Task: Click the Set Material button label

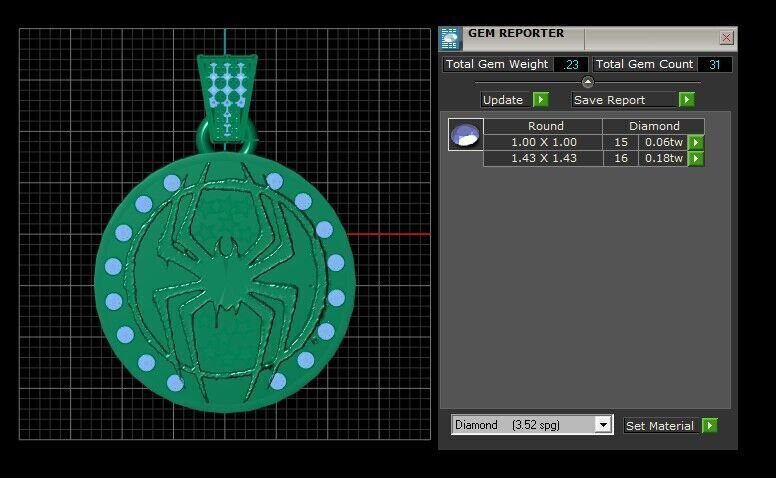Action: tap(660, 426)
